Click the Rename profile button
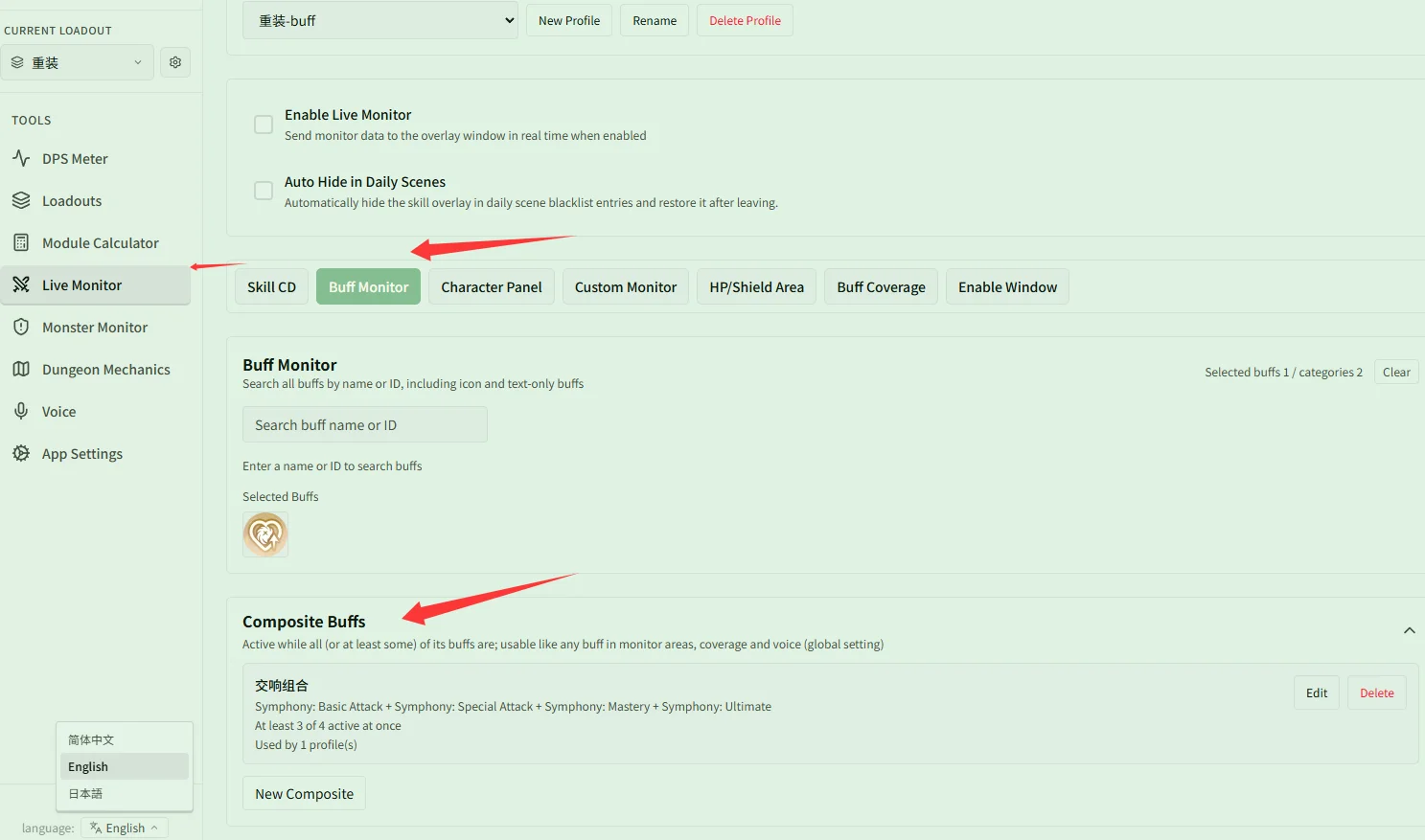This screenshot has height=840, width=1425. (655, 20)
